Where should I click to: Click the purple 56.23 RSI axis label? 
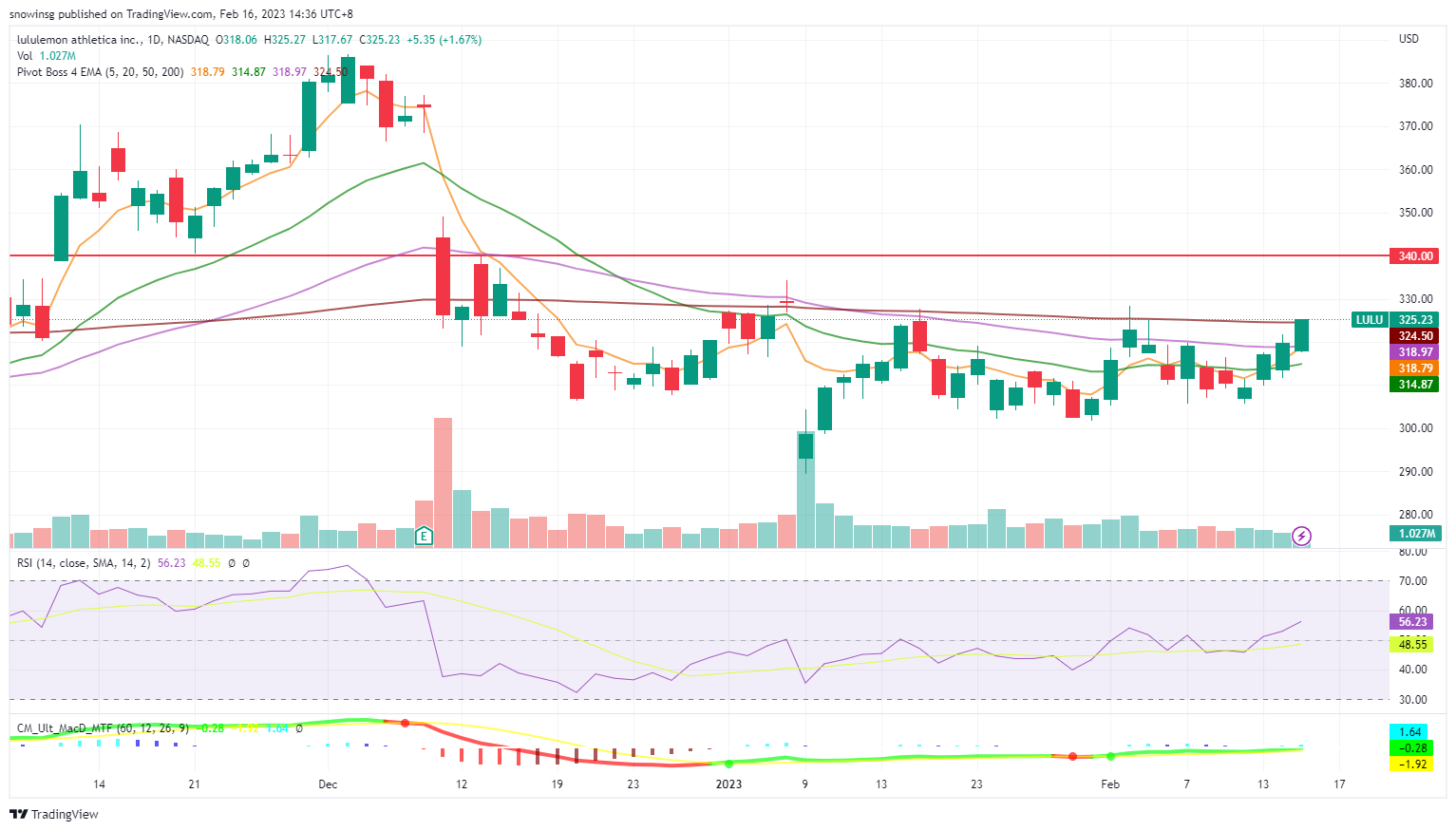1412,622
